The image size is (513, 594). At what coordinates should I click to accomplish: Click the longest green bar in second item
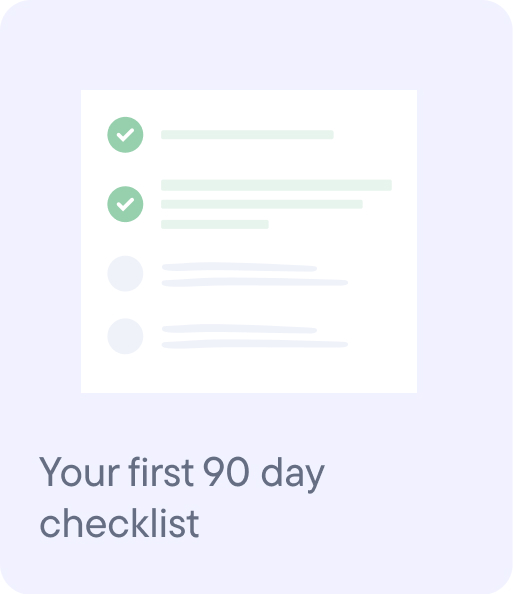click(276, 185)
